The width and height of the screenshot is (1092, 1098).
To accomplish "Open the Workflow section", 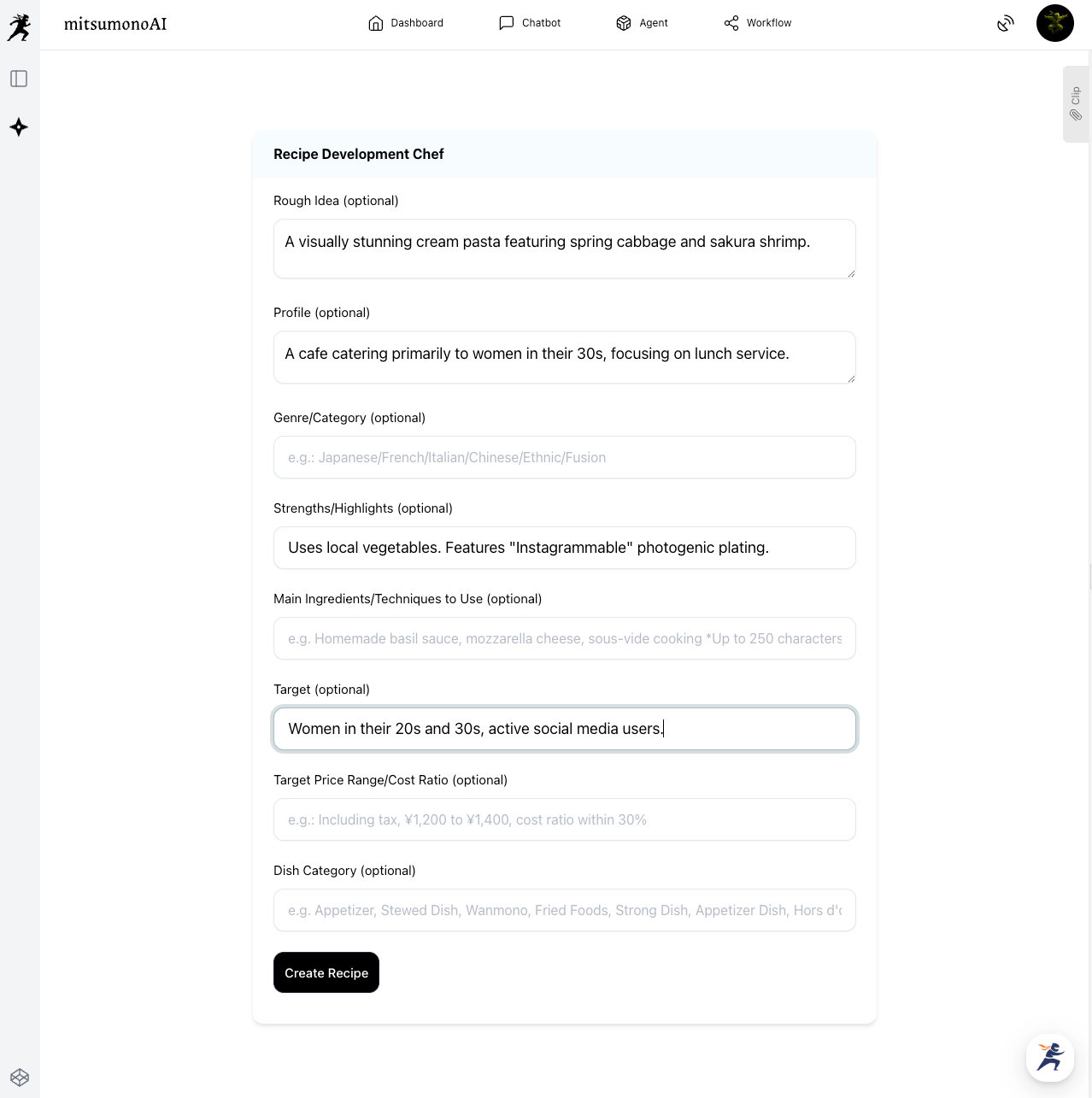I will [758, 23].
